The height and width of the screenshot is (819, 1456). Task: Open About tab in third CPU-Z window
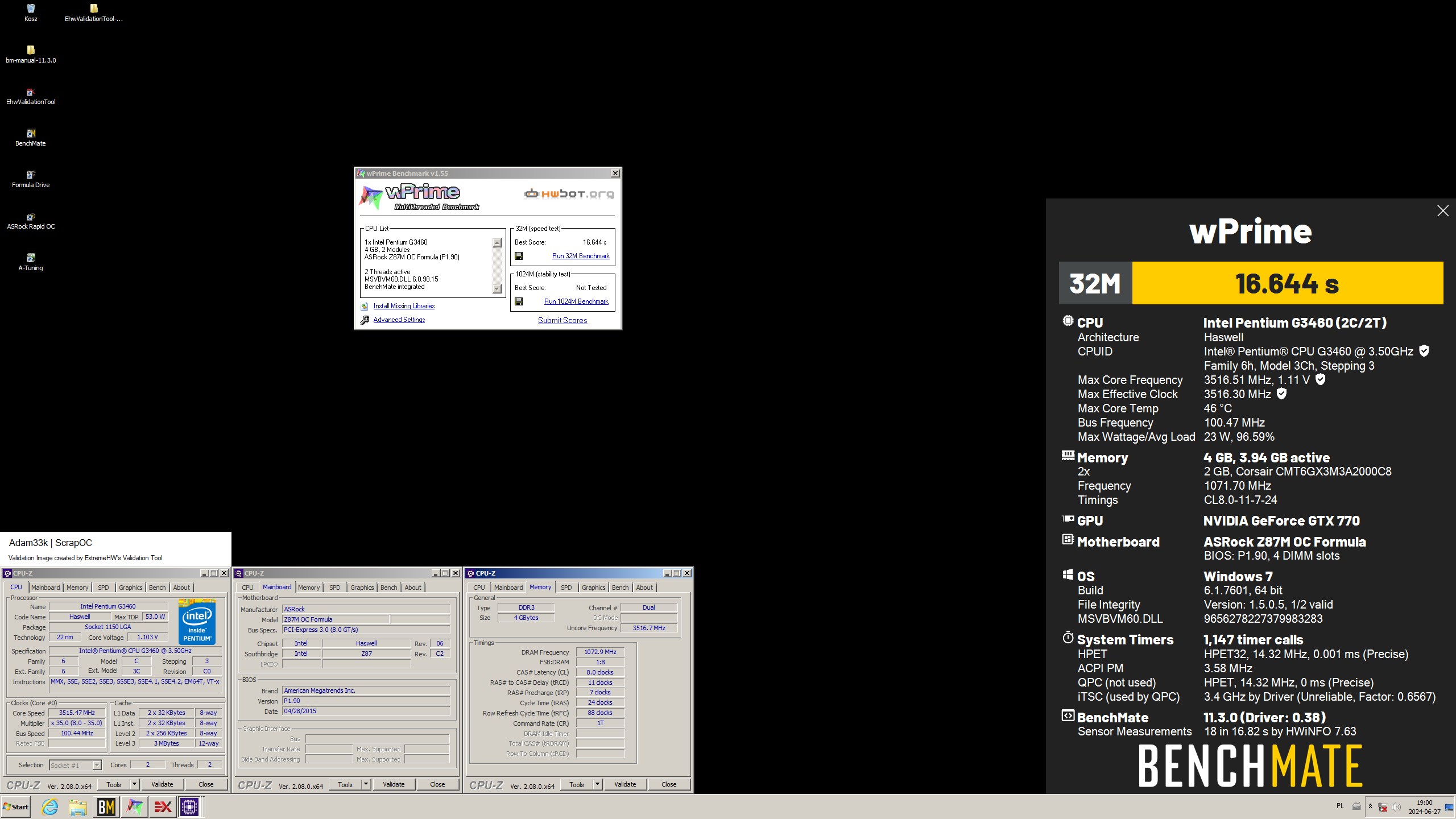click(644, 588)
